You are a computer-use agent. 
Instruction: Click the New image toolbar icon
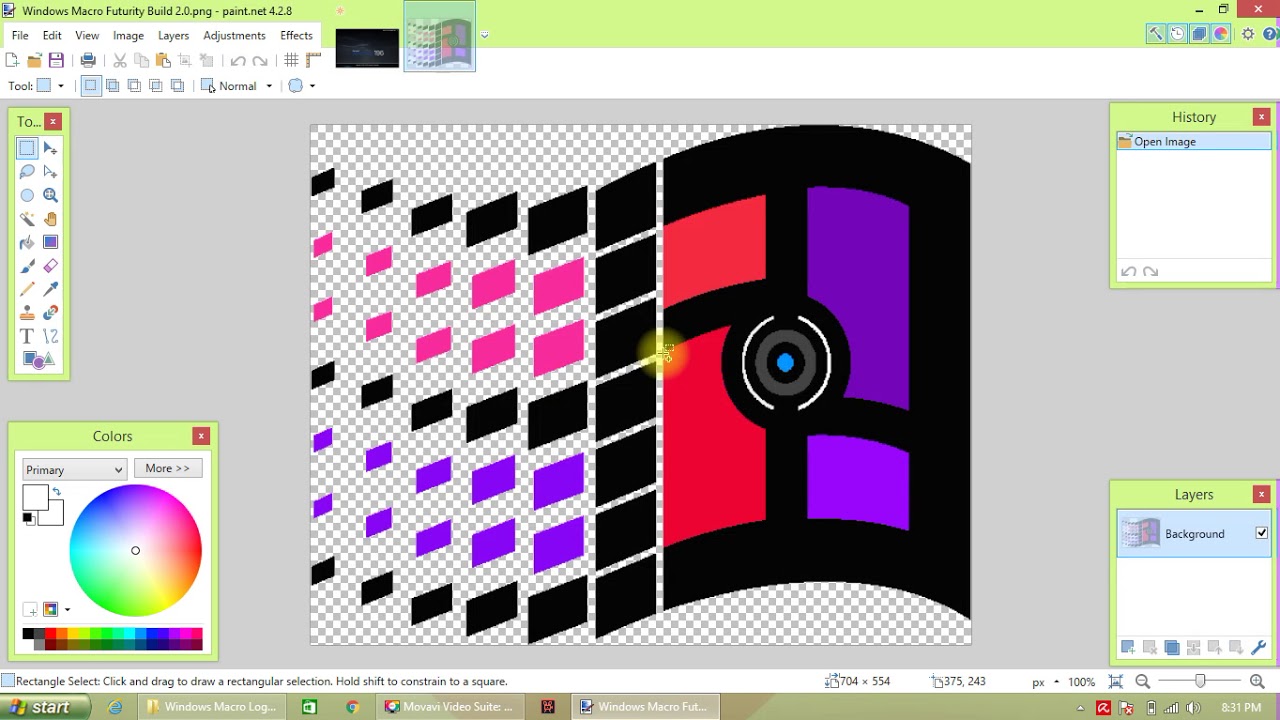point(12,61)
